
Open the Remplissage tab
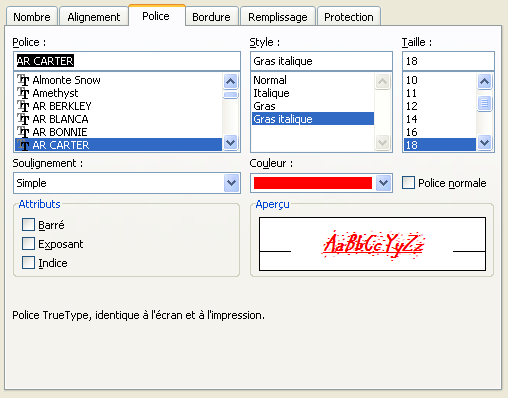(278, 16)
